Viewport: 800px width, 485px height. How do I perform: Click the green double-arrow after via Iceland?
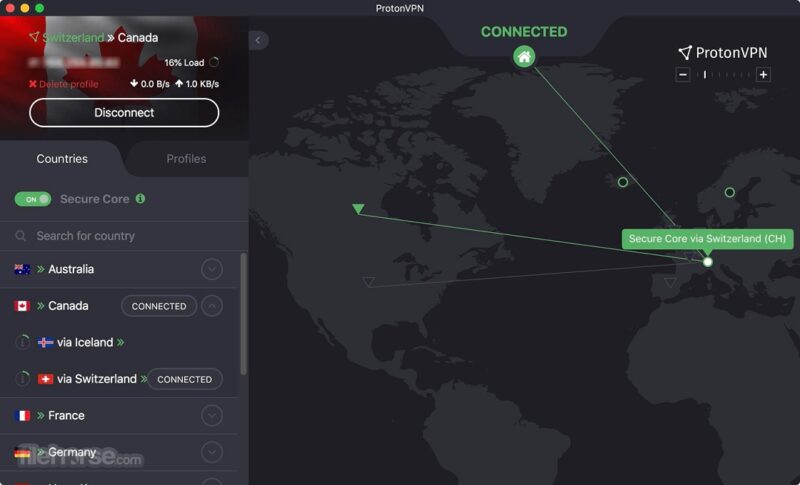tap(120, 342)
